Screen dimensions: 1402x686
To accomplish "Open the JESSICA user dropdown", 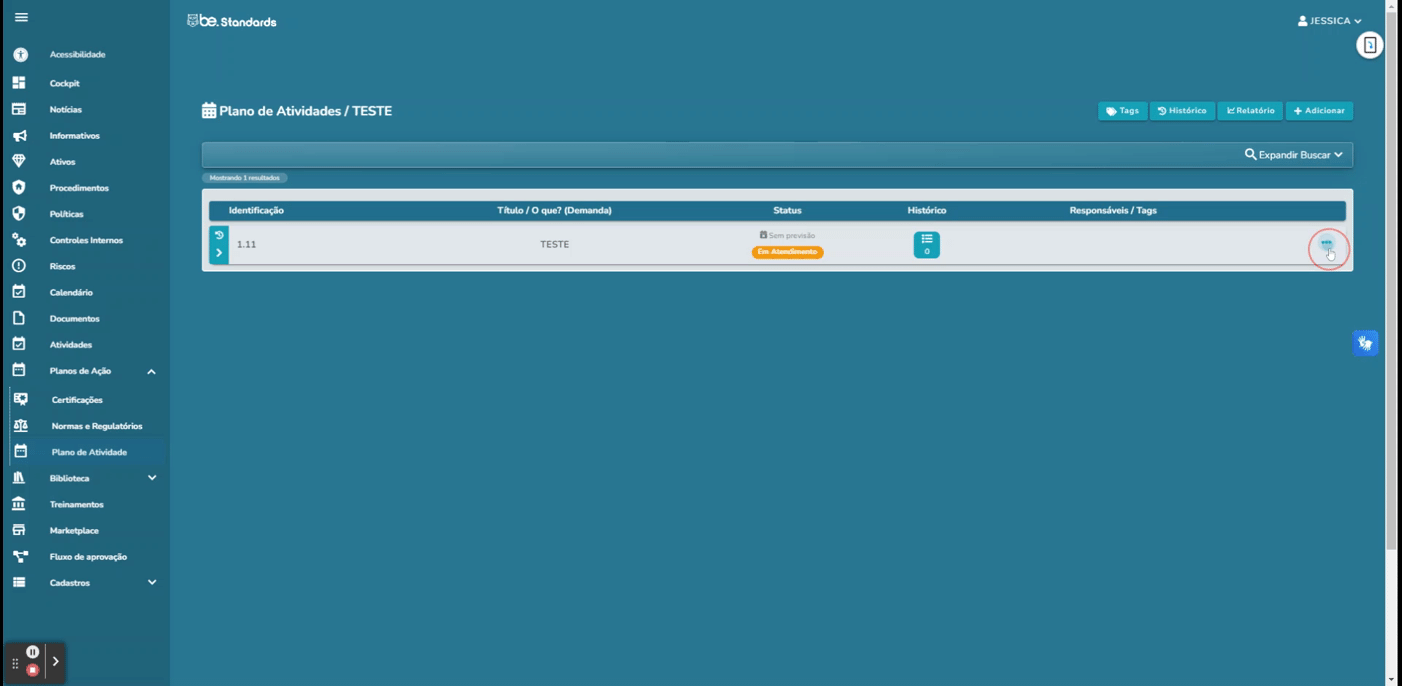I will (1329, 21).
